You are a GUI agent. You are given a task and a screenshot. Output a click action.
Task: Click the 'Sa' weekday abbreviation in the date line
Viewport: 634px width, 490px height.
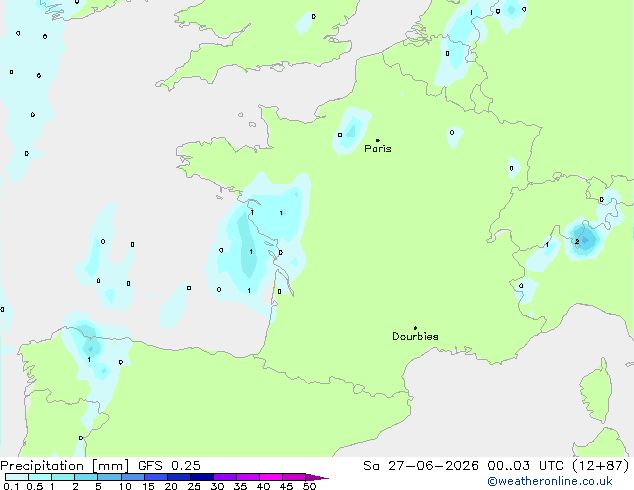[371, 466]
